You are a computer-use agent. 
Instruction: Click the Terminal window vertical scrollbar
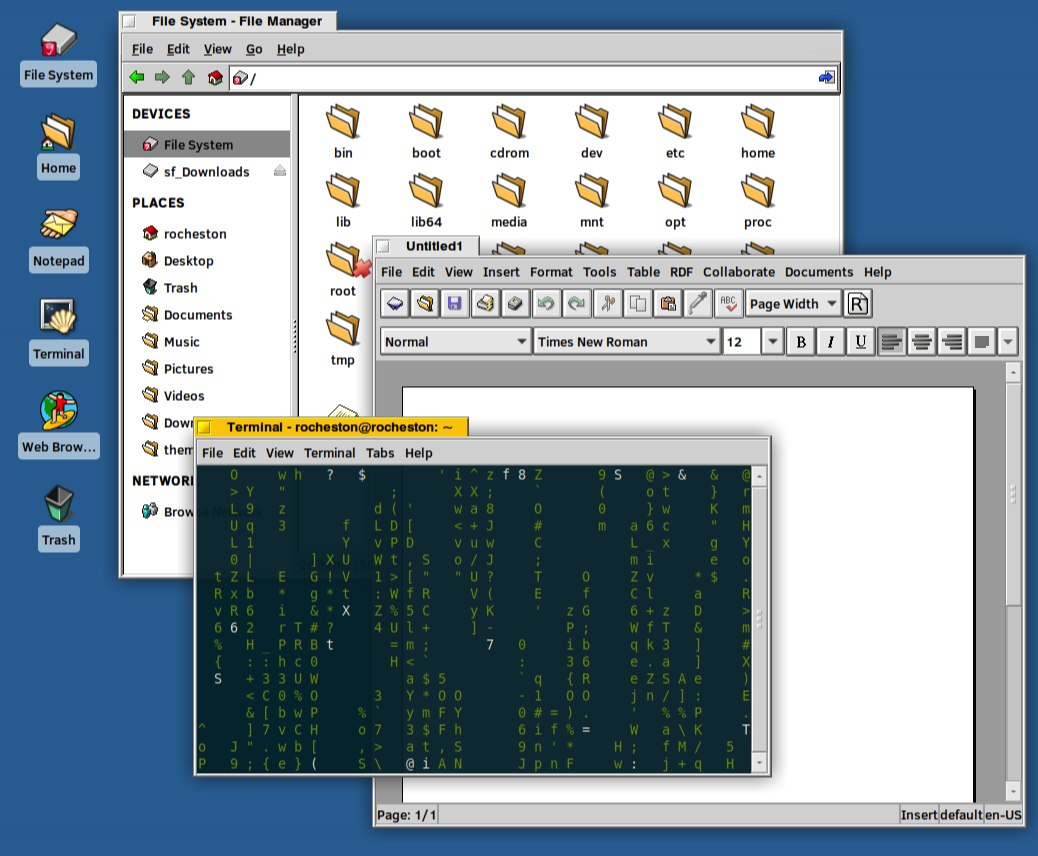click(x=759, y=619)
